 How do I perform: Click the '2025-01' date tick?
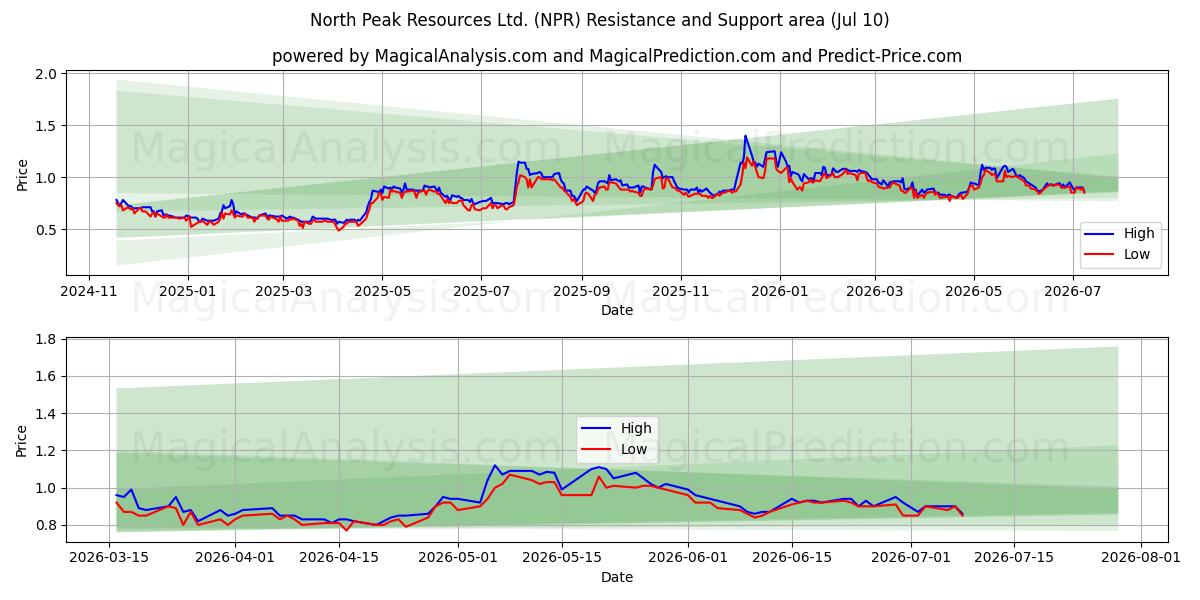pyautogui.click(x=188, y=291)
